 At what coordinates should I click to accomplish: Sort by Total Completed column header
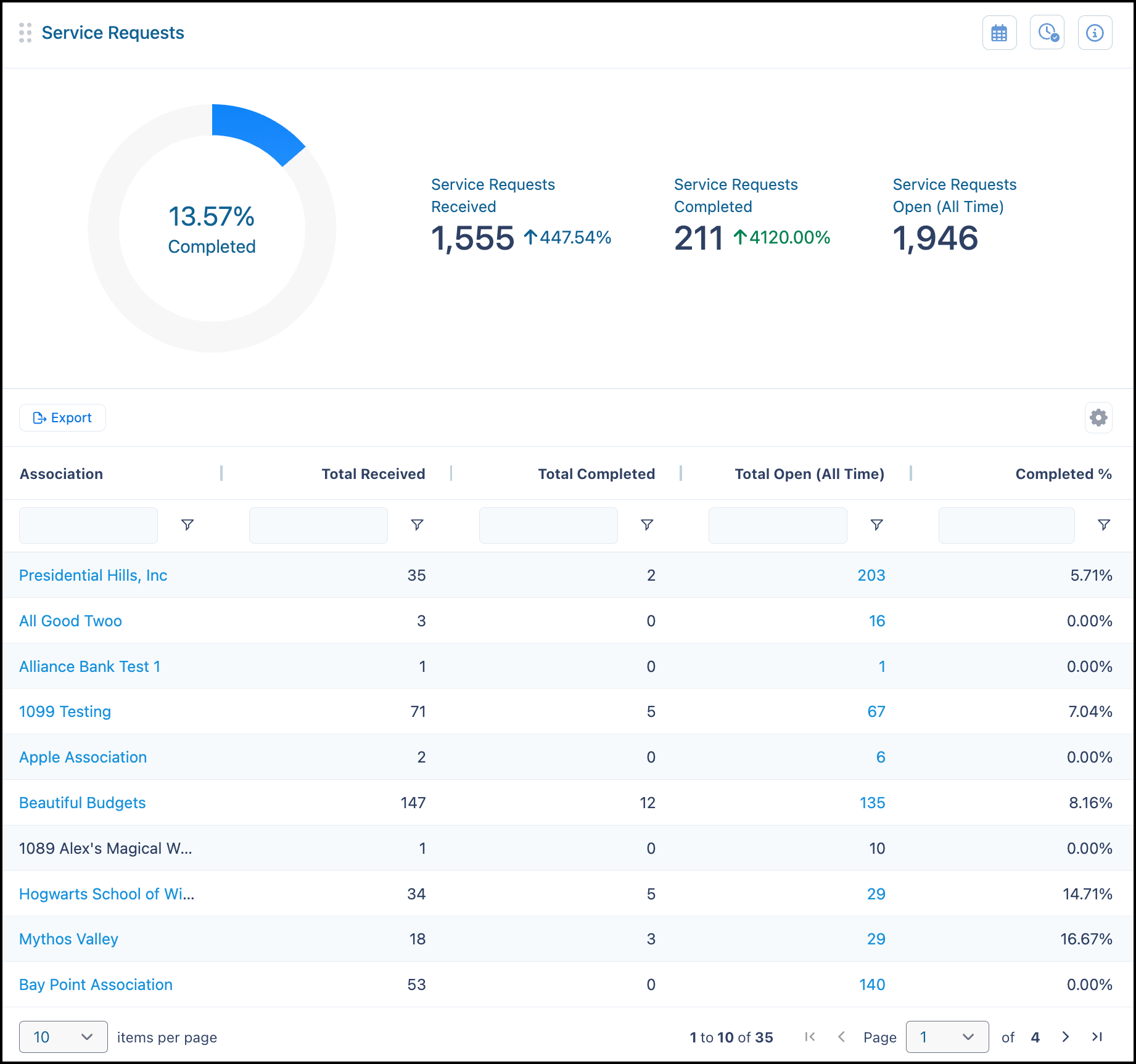[x=596, y=474]
